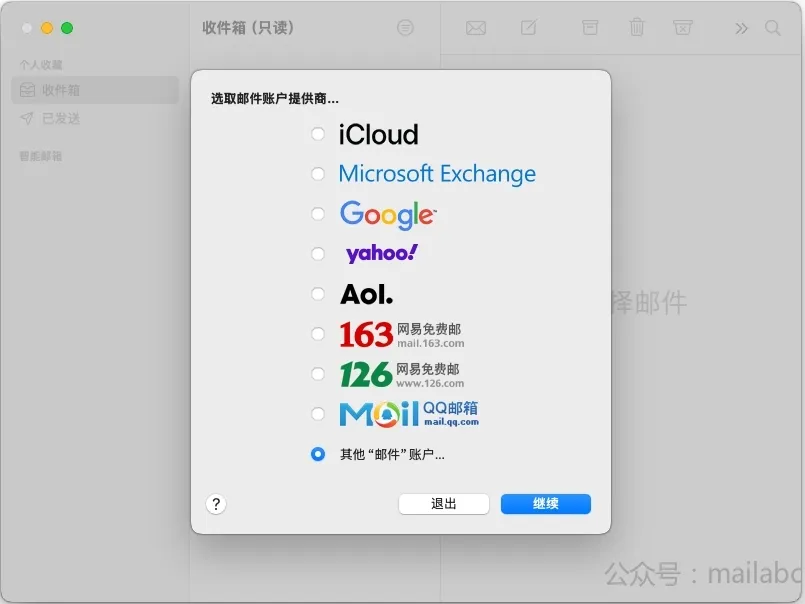Screen dimensions: 805x604
Task: Click the trash delete toolbar icon
Action: coord(637,27)
